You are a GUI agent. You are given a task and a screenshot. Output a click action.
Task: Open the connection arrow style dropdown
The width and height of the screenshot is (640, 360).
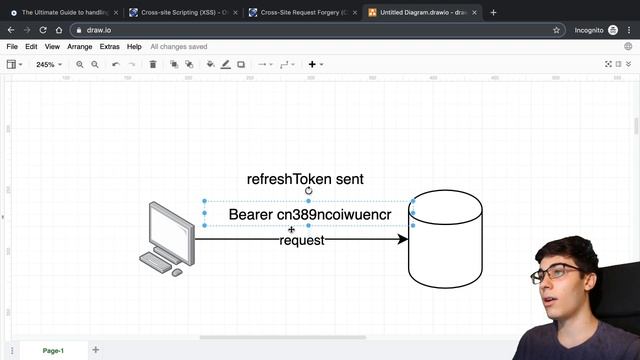click(x=265, y=64)
